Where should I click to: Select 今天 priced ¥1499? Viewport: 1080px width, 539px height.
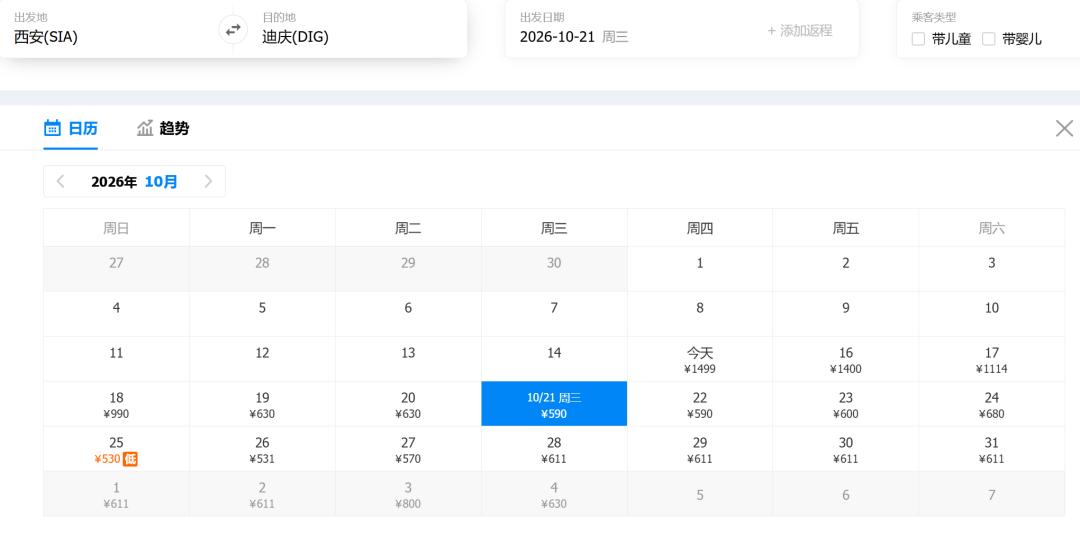[x=700, y=359]
